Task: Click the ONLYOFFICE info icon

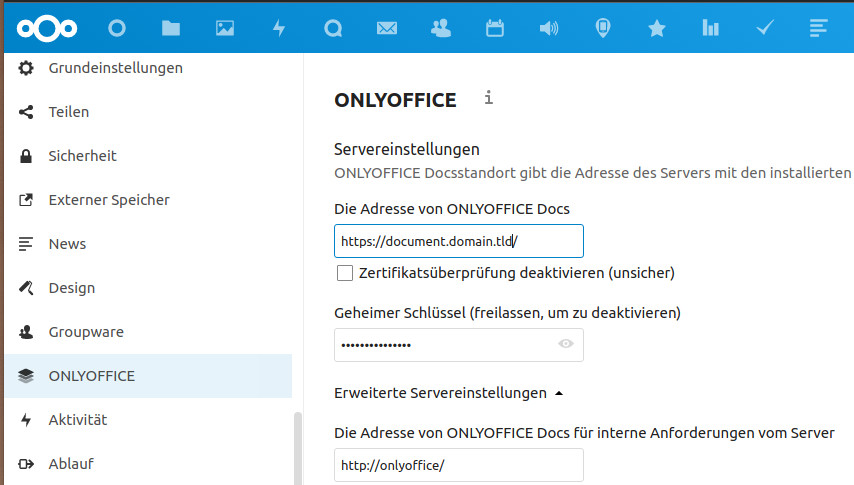Action: [488, 98]
